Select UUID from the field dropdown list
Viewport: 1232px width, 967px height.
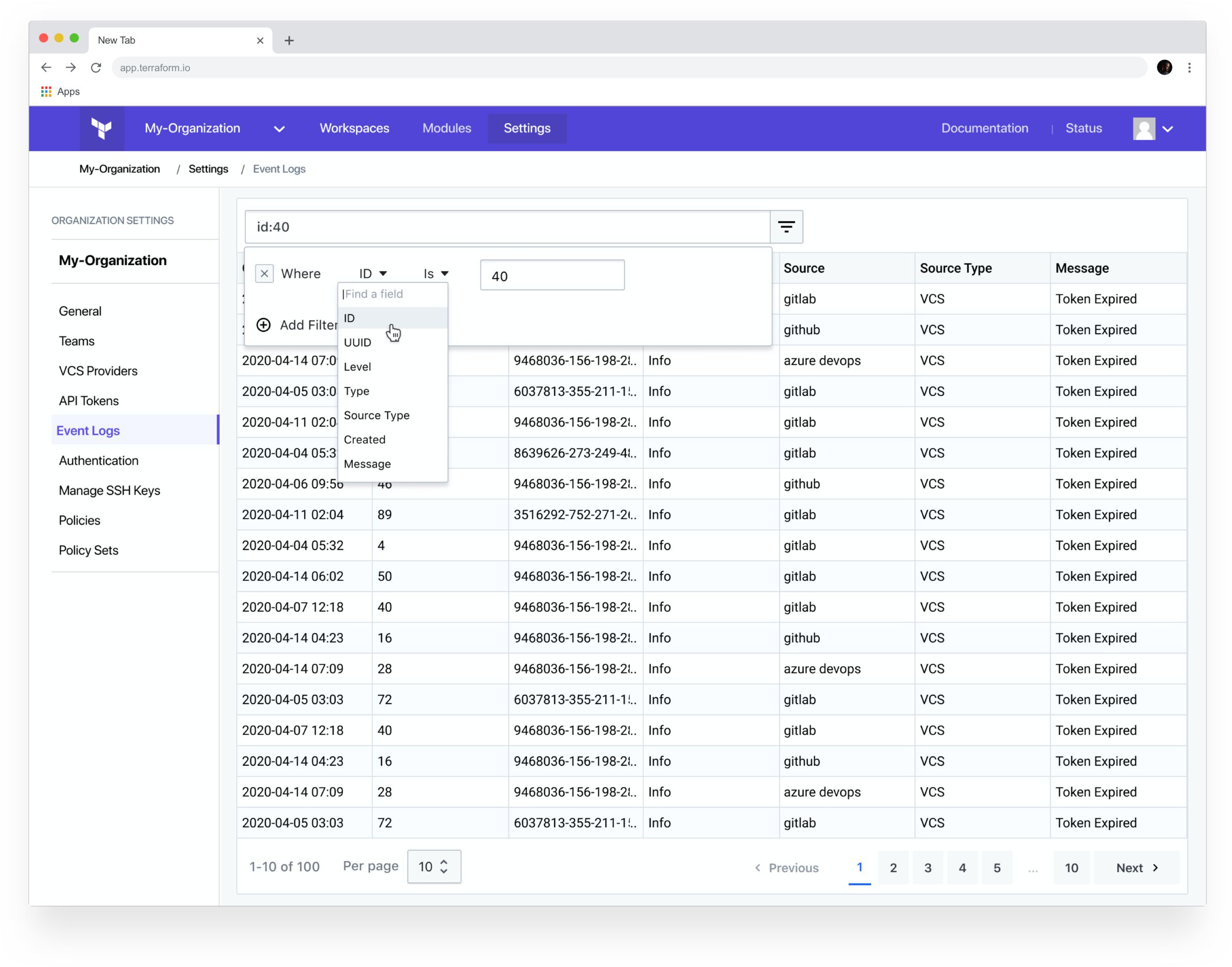coord(357,342)
